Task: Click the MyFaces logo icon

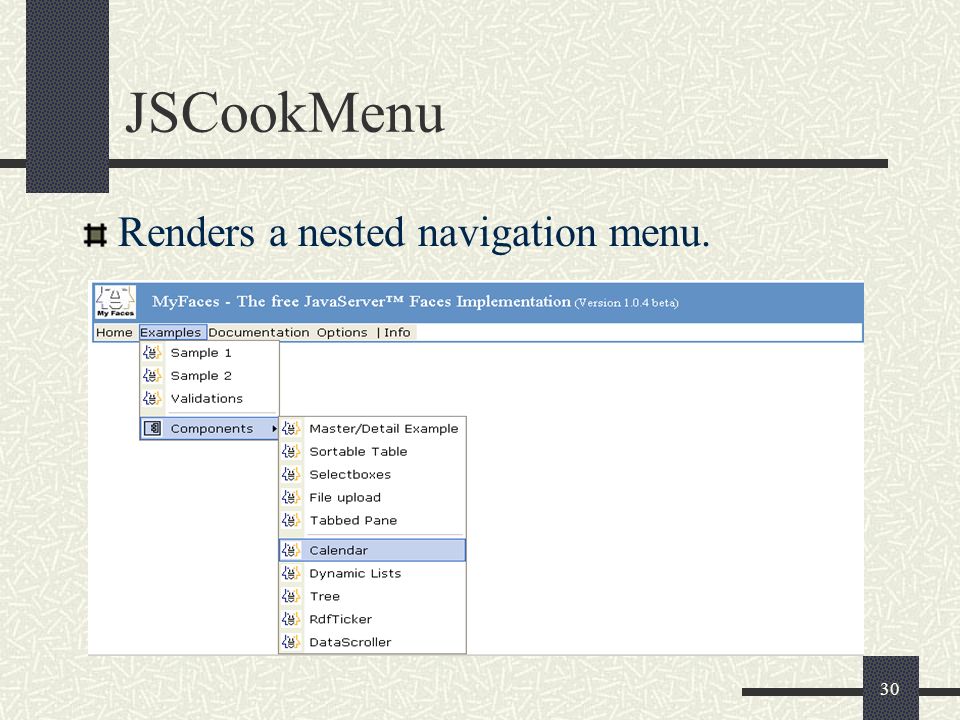Action: [x=115, y=302]
